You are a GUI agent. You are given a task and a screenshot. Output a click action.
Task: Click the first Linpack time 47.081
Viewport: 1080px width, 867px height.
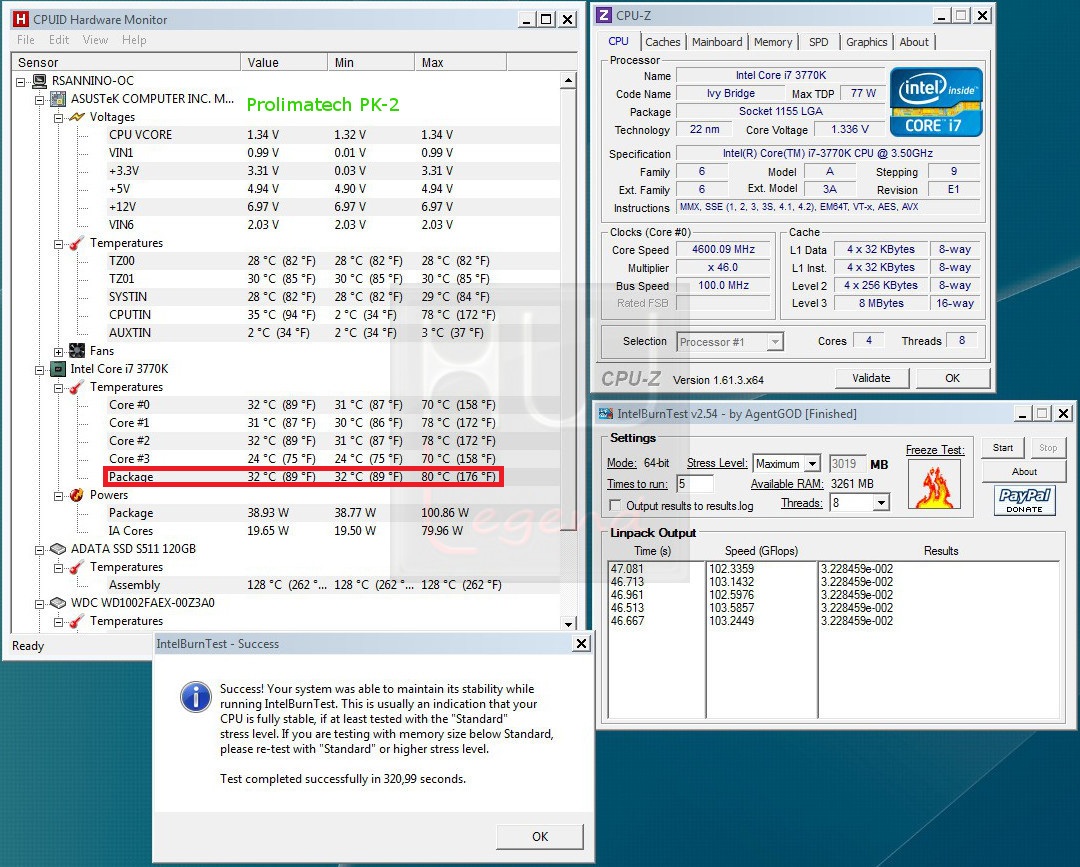[x=627, y=569]
